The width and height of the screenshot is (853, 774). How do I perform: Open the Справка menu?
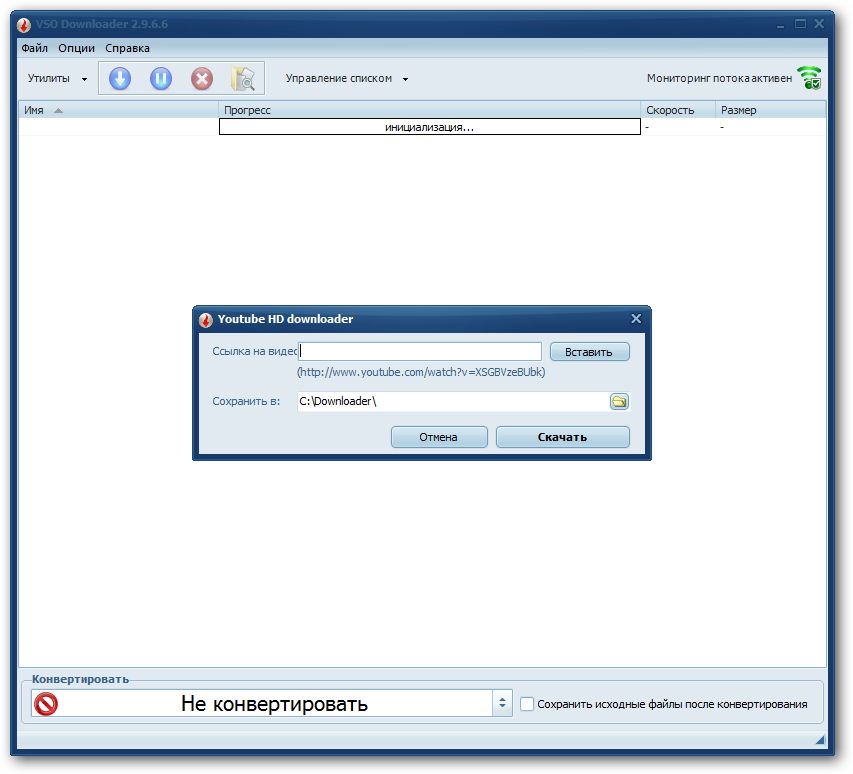pyautogui.click(x=127, y=48)
